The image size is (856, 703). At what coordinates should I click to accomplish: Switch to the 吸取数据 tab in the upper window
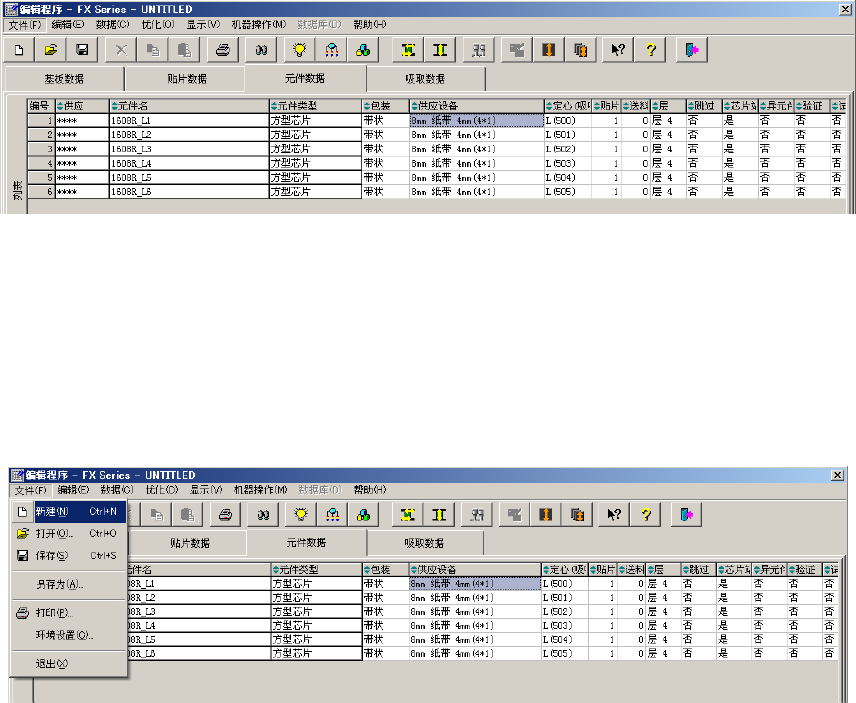(x=425, y=79)
